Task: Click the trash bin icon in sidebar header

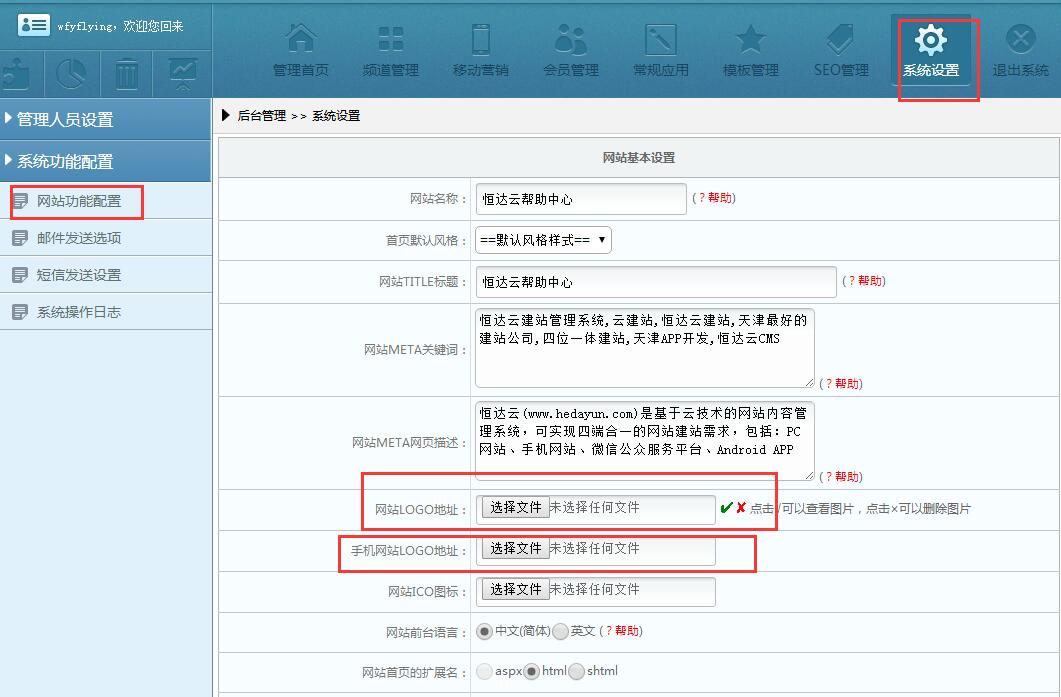Action: [x=127, y=74]
